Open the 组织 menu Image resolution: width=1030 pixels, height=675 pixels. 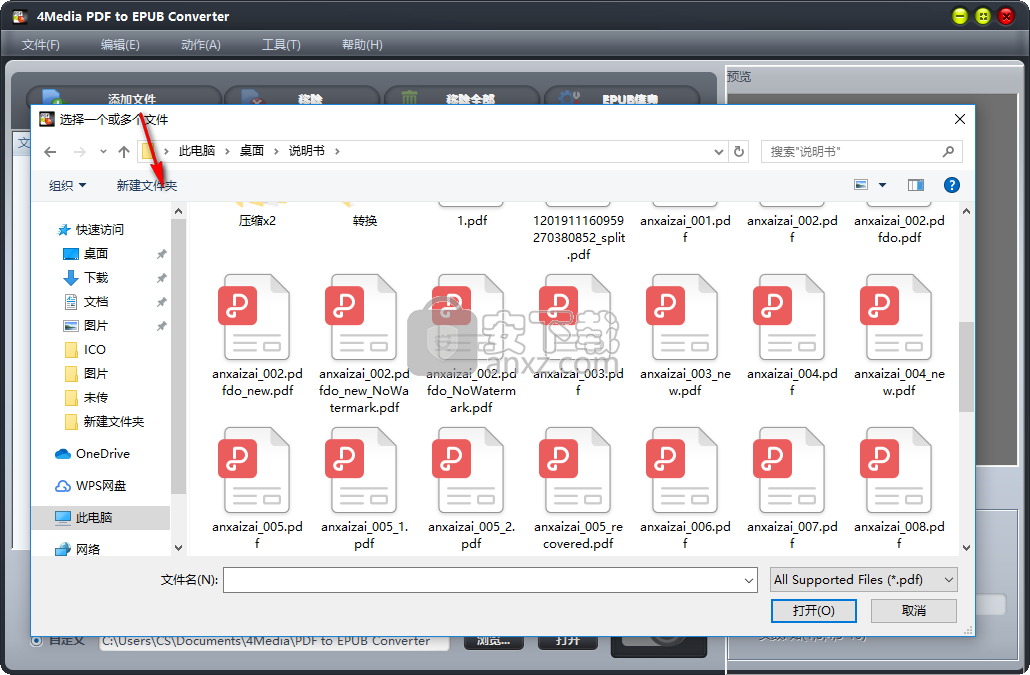67,186
